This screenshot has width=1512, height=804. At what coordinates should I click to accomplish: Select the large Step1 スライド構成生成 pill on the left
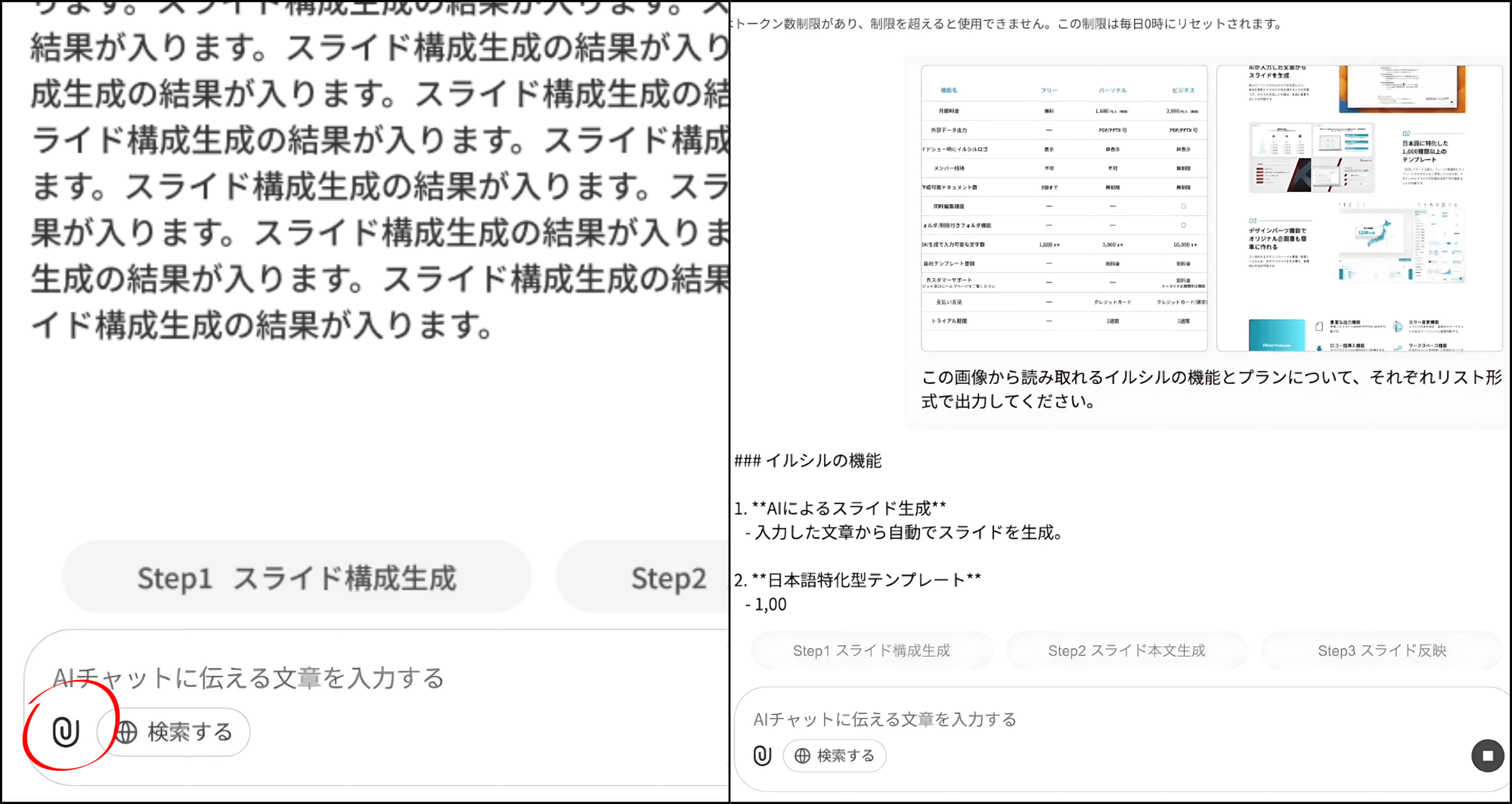[296, 578]
